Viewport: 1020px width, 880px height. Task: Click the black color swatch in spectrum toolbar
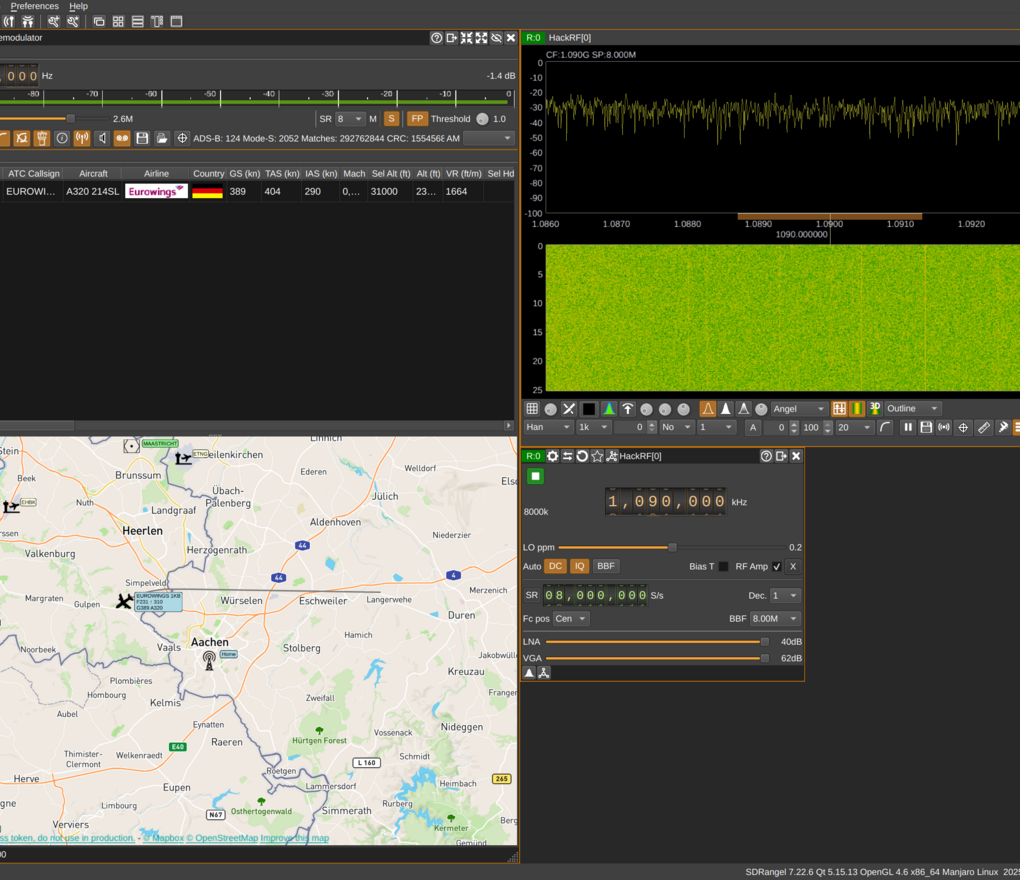tap(589, 408)
